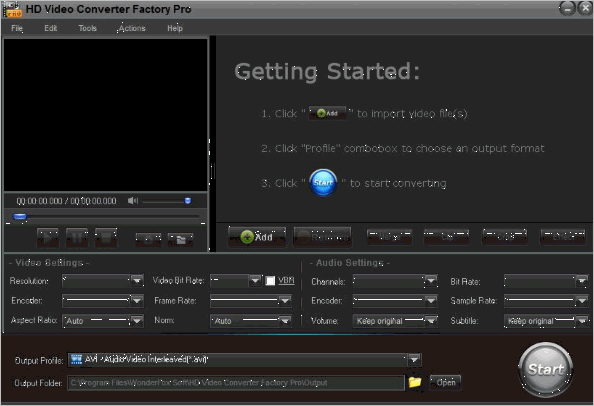
Task: Click the Pause button under the preview
Action: pos(77,238)
